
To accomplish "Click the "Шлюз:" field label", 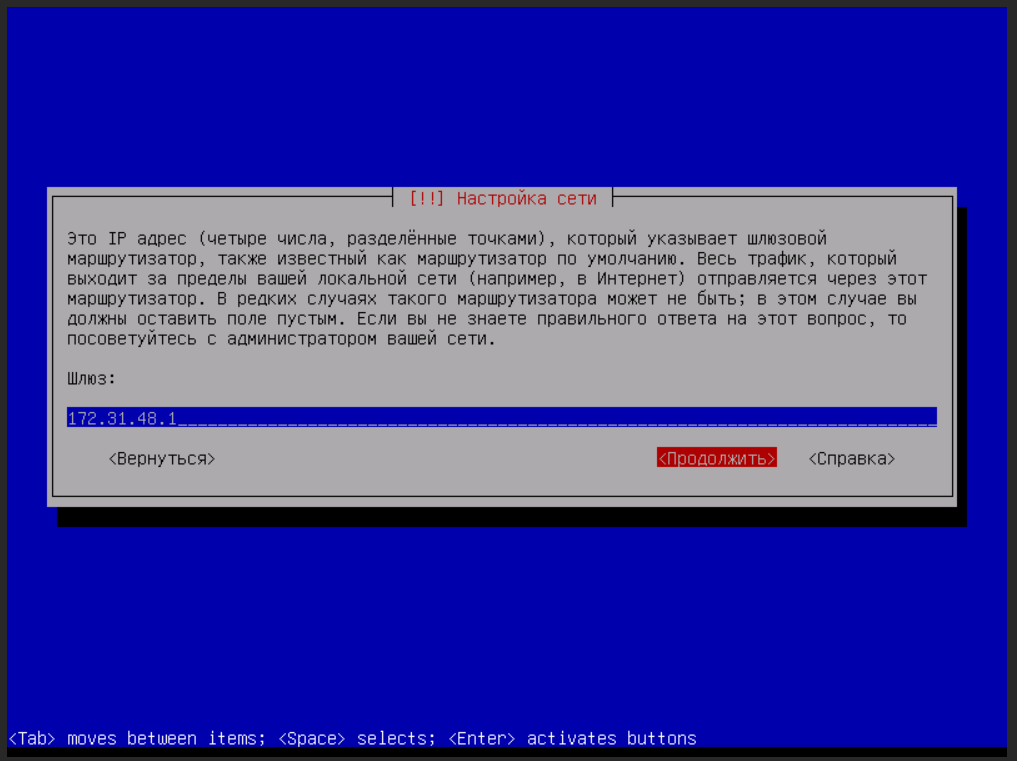I will [91, 378].
